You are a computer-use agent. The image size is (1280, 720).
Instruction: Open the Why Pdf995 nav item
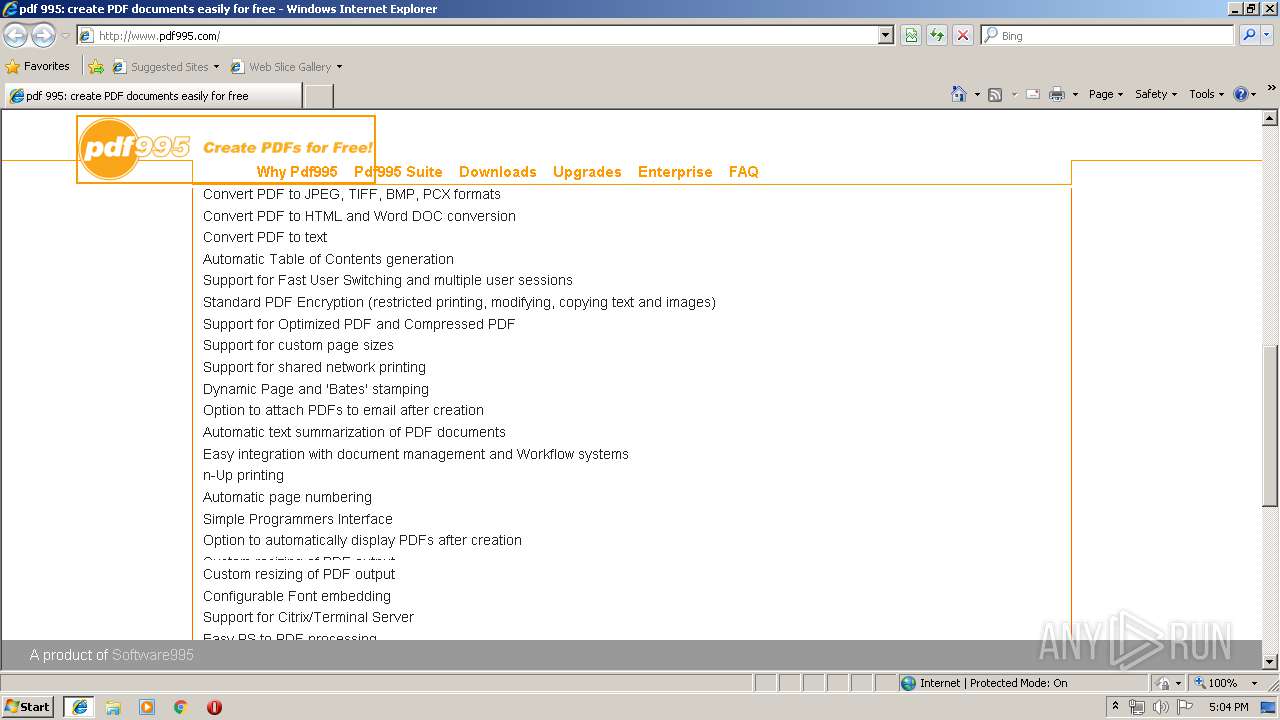pyautogui.click(x=297, y=172)
